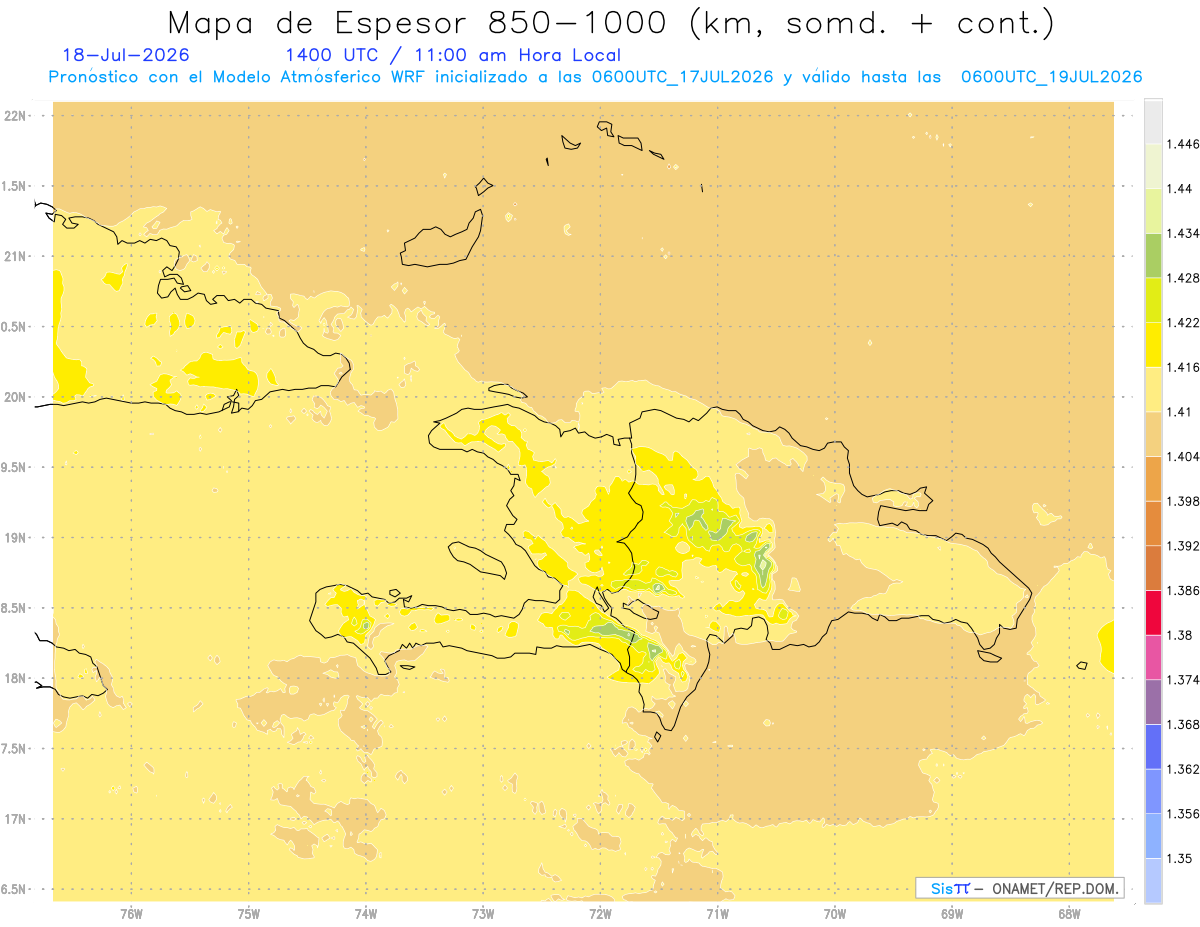Image resolution: width=1200 pixels, height=927 pixels.
Task: Click the colorbar value '1.368'
Action: [1183, 724]
